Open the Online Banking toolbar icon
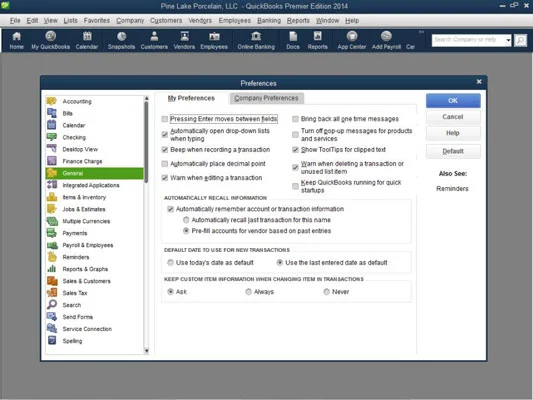Viewport: 533px width, 400px height. 256,40
